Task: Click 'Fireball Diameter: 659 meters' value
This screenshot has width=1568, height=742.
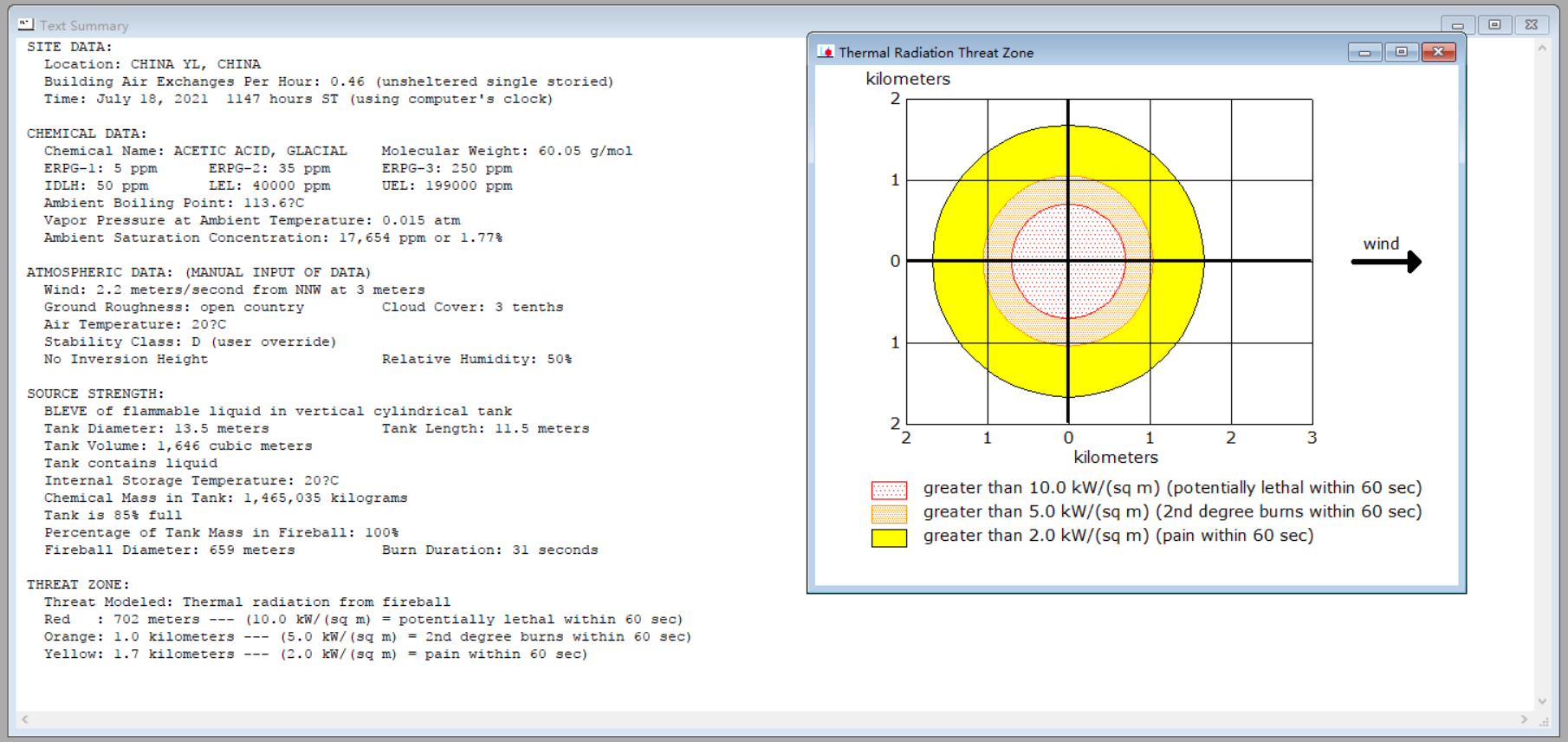Action: 170,550
